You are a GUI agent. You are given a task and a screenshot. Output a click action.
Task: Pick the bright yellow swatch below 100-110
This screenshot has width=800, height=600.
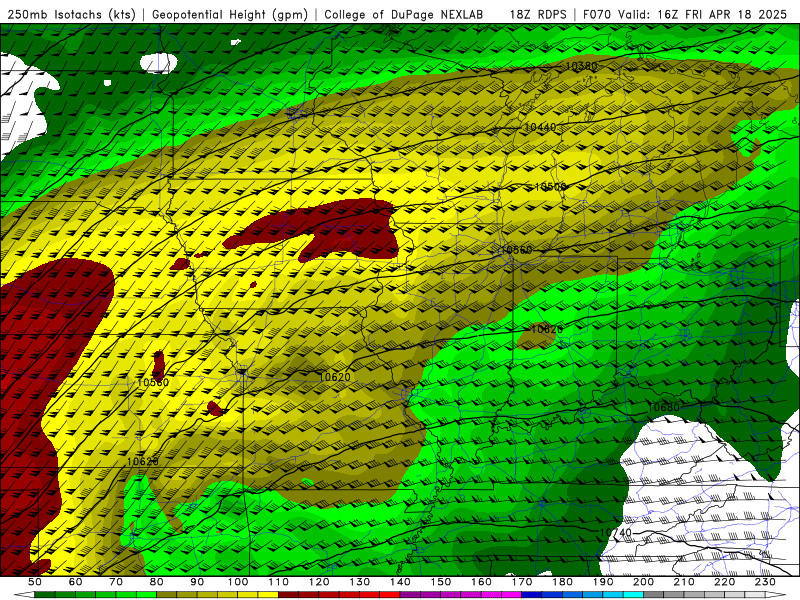click(268, 595)
